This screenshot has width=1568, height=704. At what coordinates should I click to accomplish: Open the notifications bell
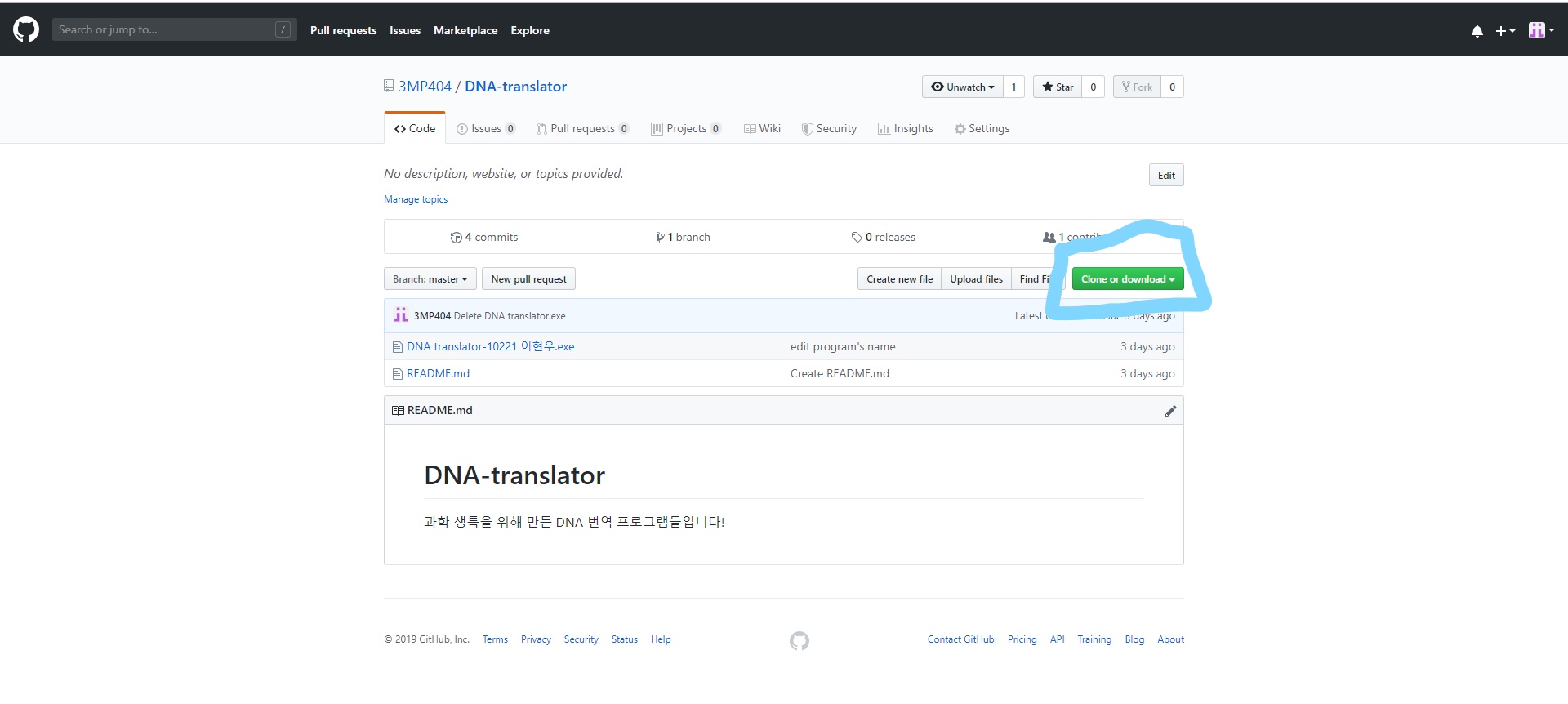tap(1477, 31)
